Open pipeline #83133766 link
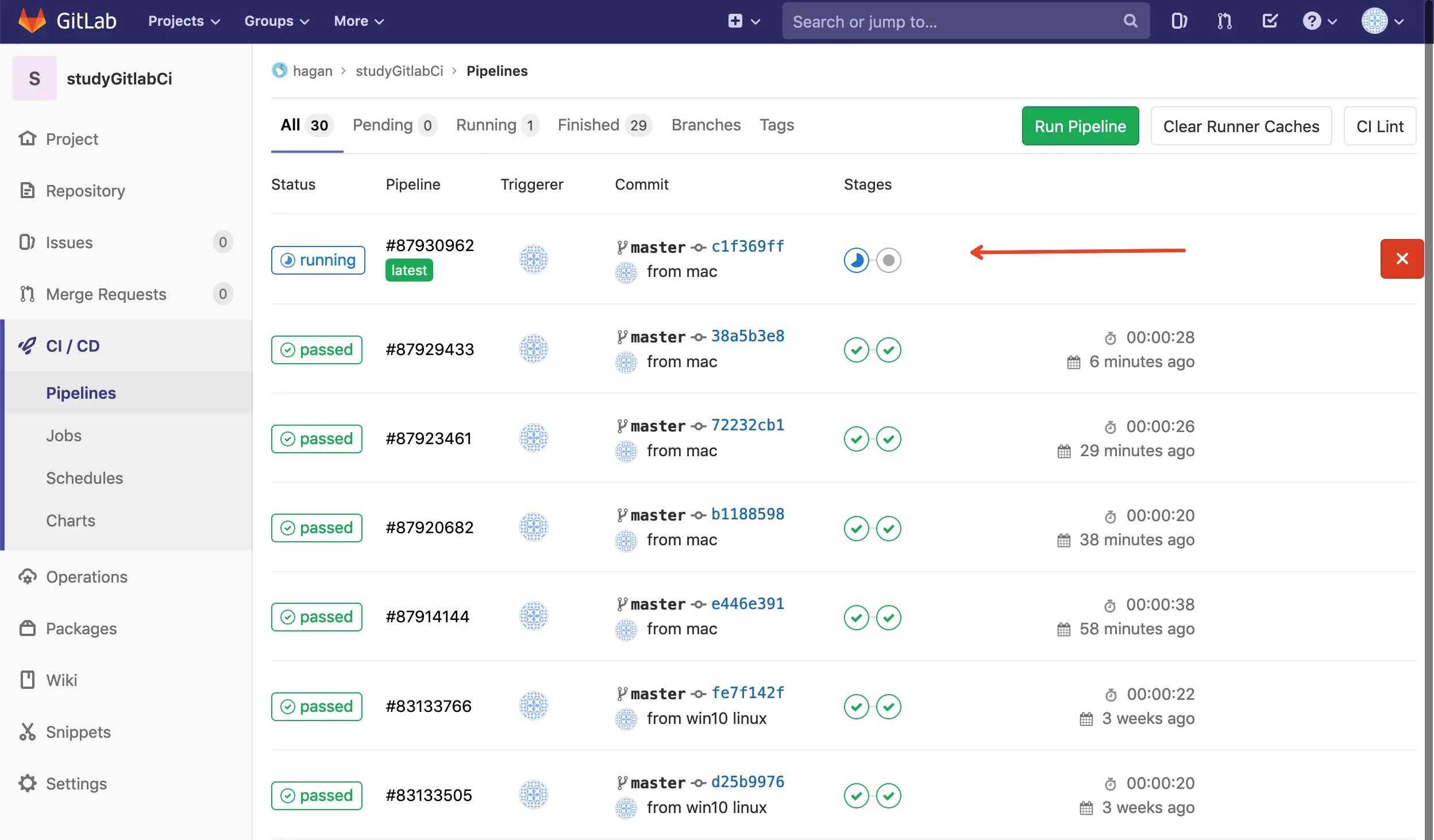Viewport: 1434px width, 840px height. 429,706
